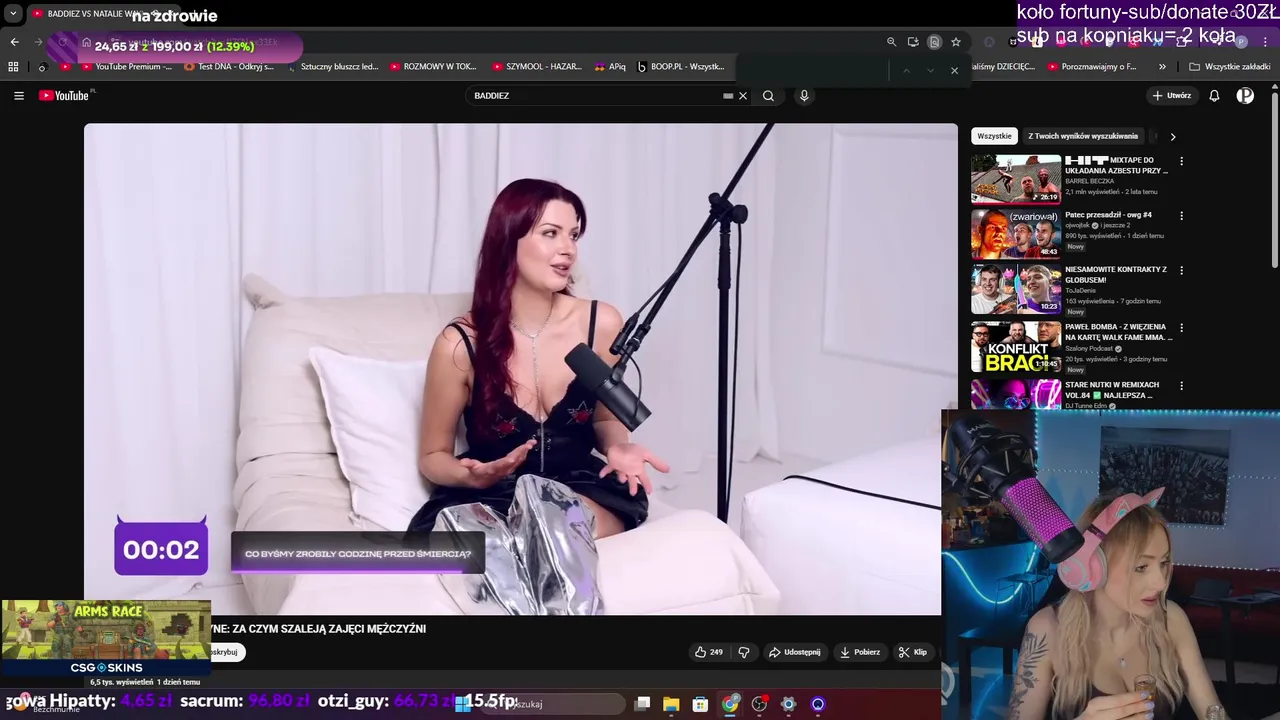Open more options for Patec przesadził video
This screenshot has height=720, width=1280.
[x=1181, y=216]
